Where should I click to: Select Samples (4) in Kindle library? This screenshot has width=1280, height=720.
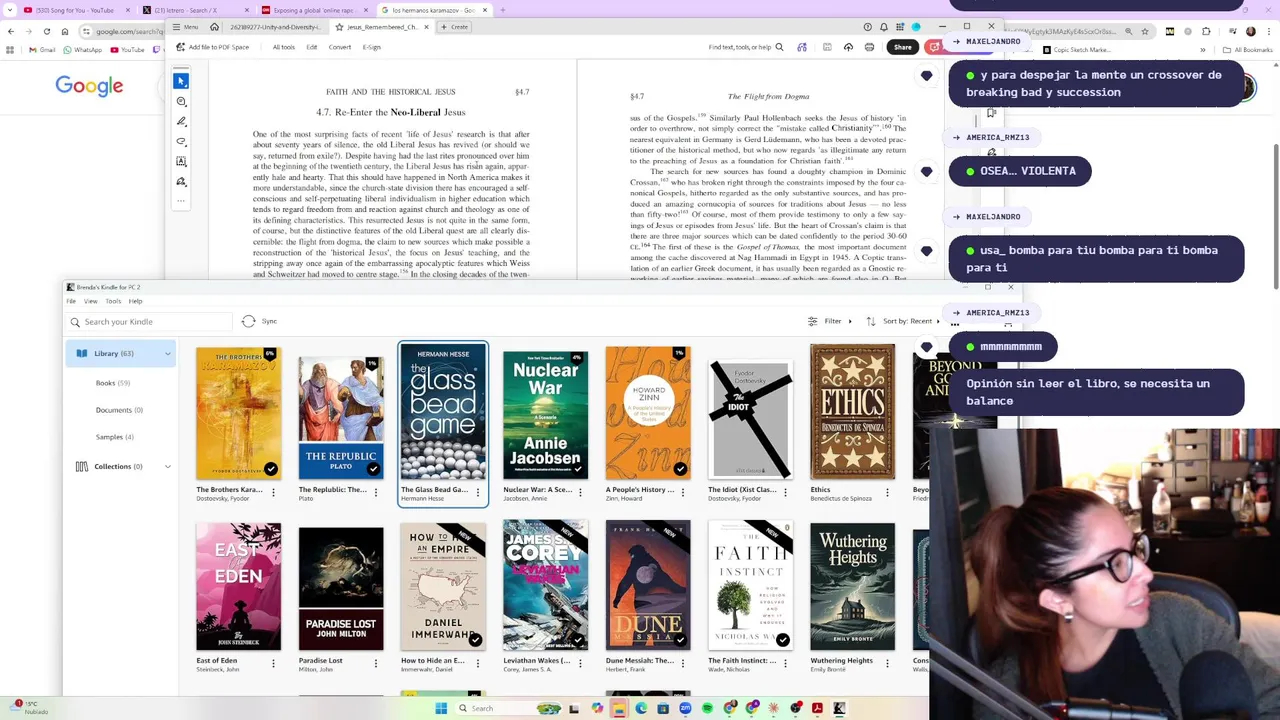(x=114, y=437)
